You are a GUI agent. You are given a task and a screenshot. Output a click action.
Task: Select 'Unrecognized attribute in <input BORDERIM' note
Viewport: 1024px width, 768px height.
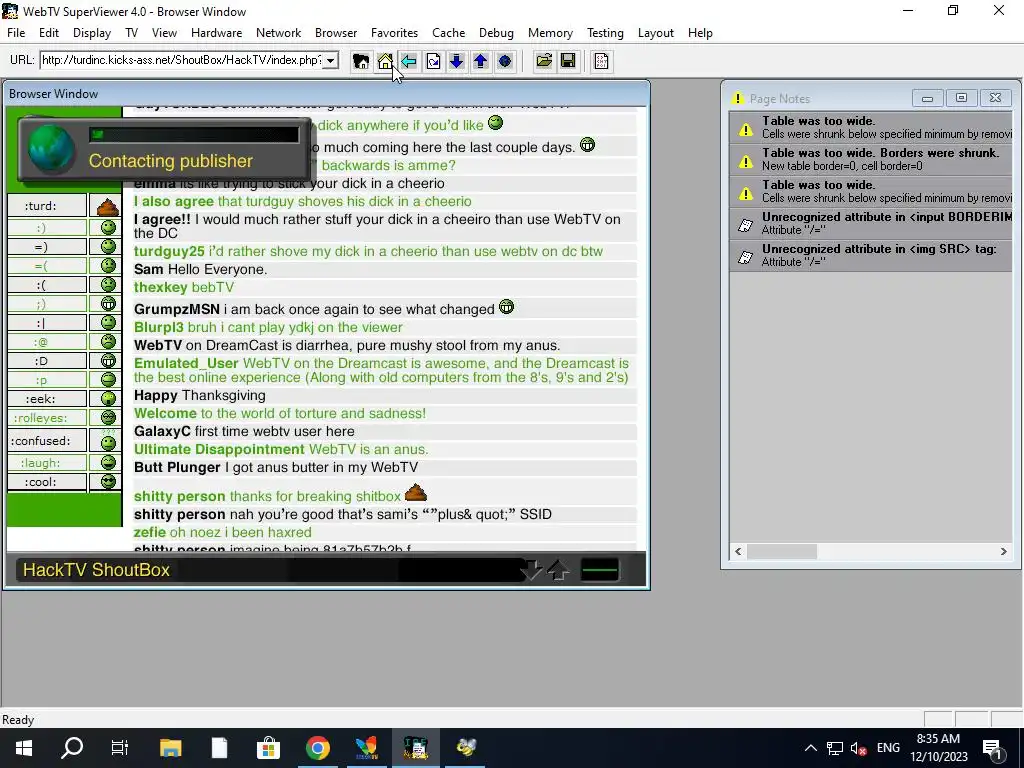(871, 223)
